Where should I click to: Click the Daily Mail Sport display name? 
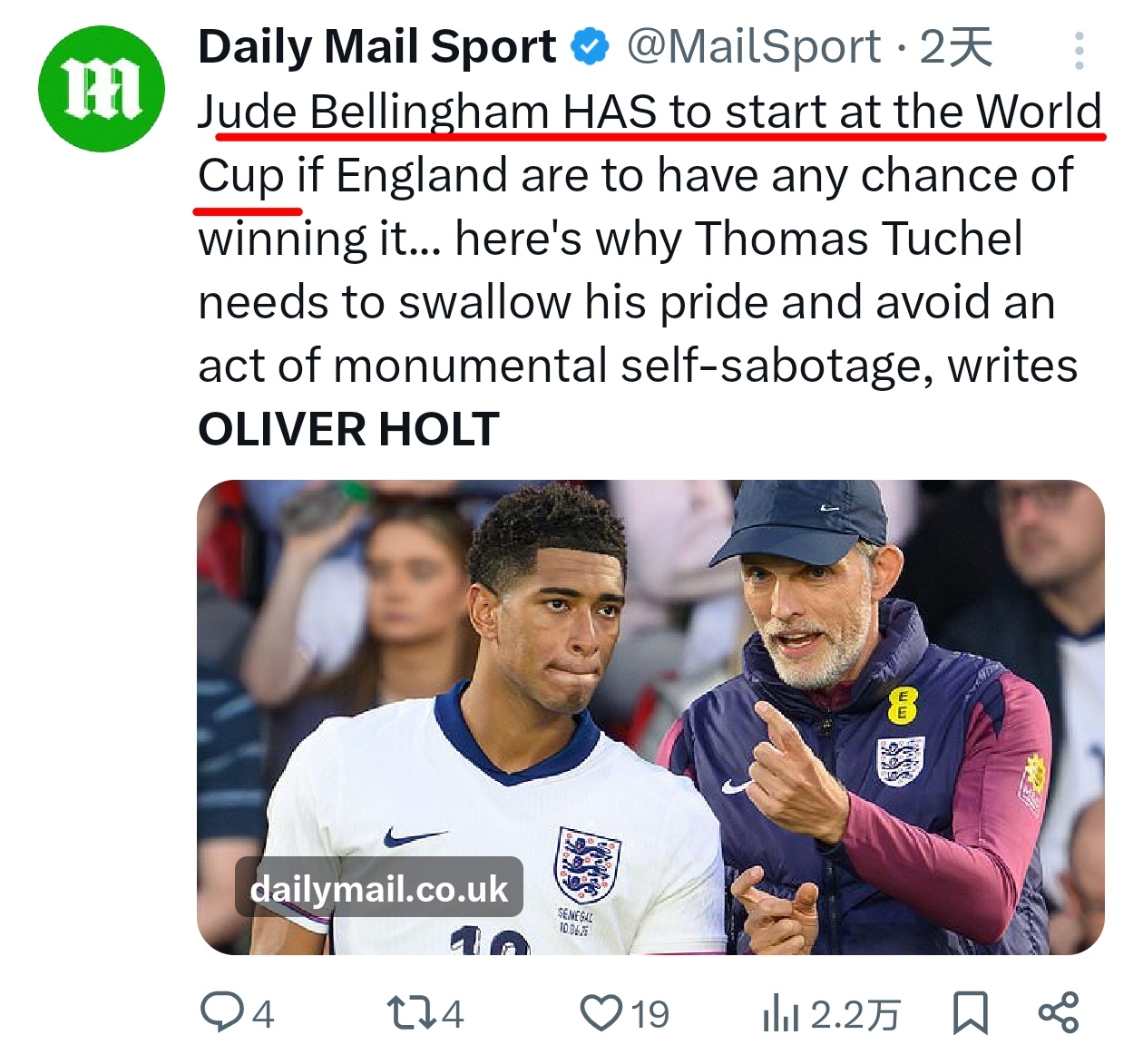376,47
